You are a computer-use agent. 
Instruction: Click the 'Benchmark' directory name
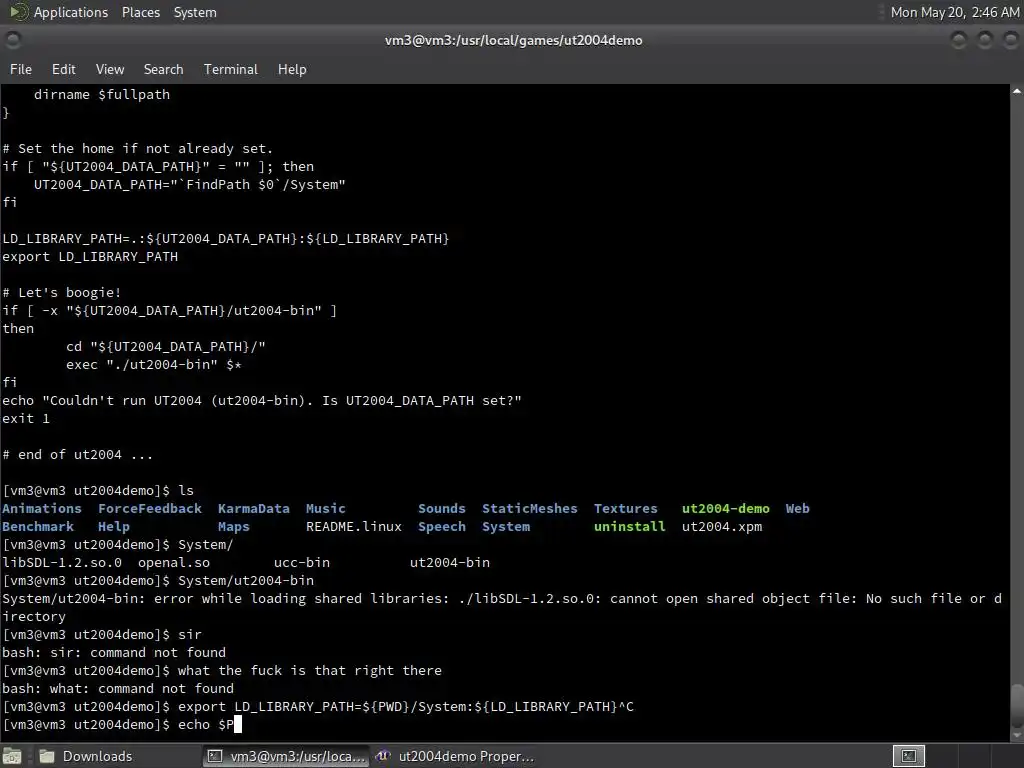point(38,526)
